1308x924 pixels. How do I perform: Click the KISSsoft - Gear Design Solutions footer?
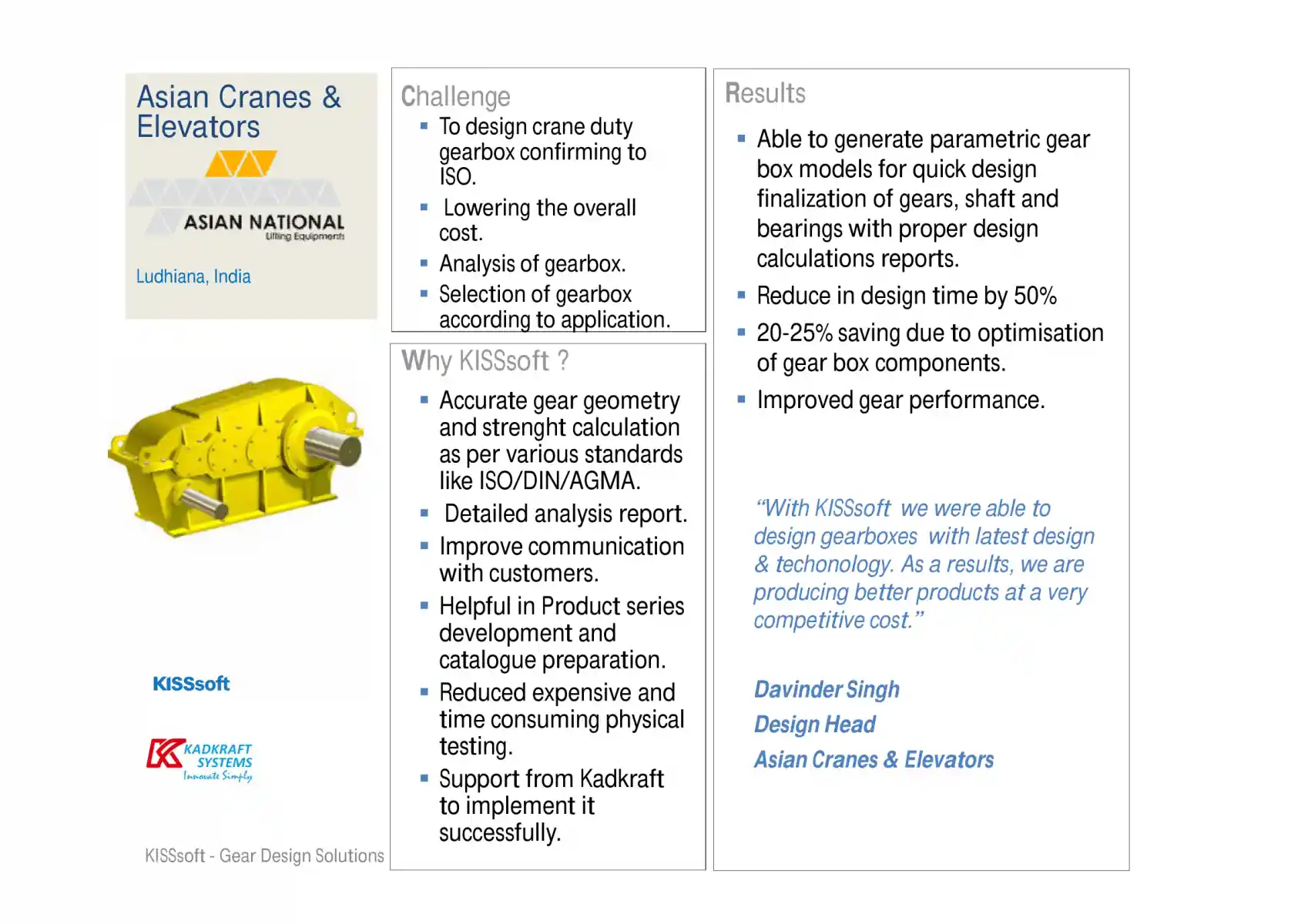[x=264, y=855]
